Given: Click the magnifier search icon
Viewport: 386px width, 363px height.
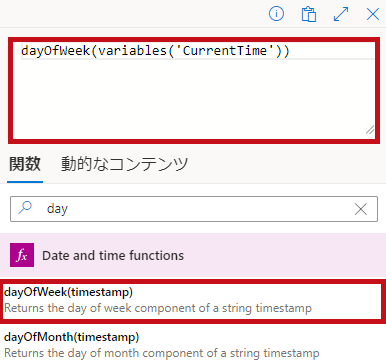Looking at the screenshot, I should pos(25,208).
